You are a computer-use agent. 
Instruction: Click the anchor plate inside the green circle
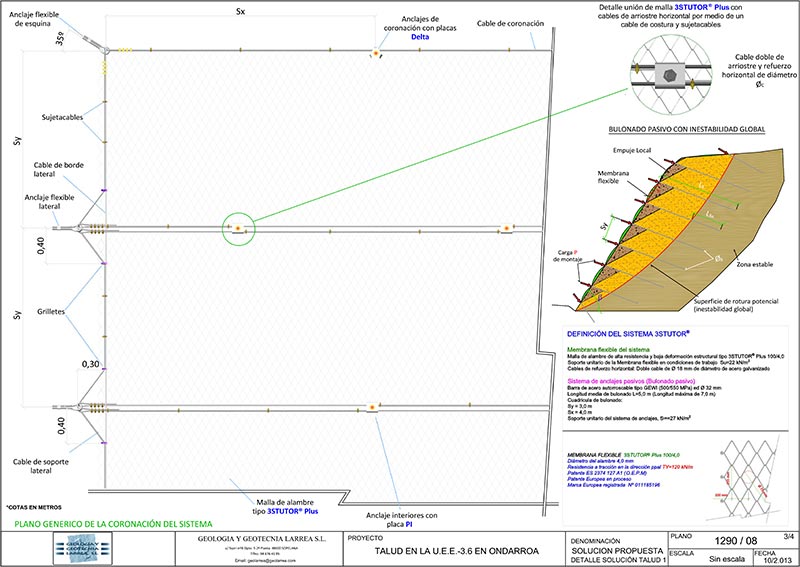point(239,229)
